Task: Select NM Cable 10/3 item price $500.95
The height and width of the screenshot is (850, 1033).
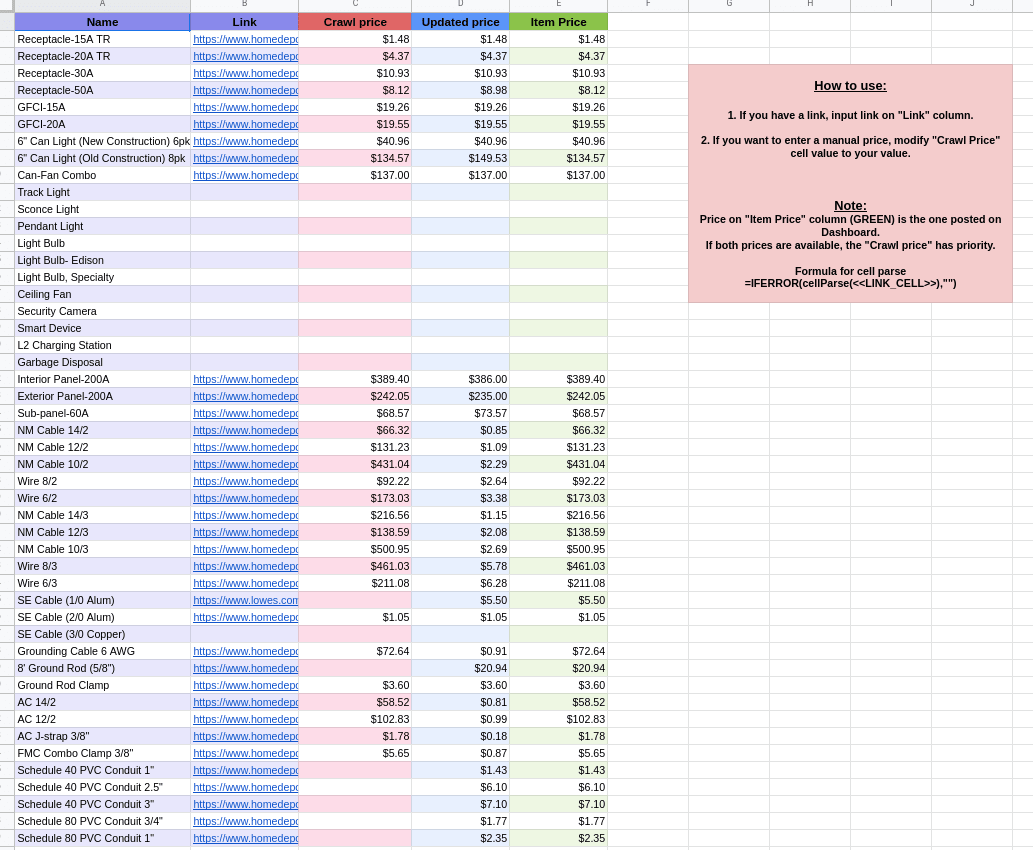Action: [559, 550]
